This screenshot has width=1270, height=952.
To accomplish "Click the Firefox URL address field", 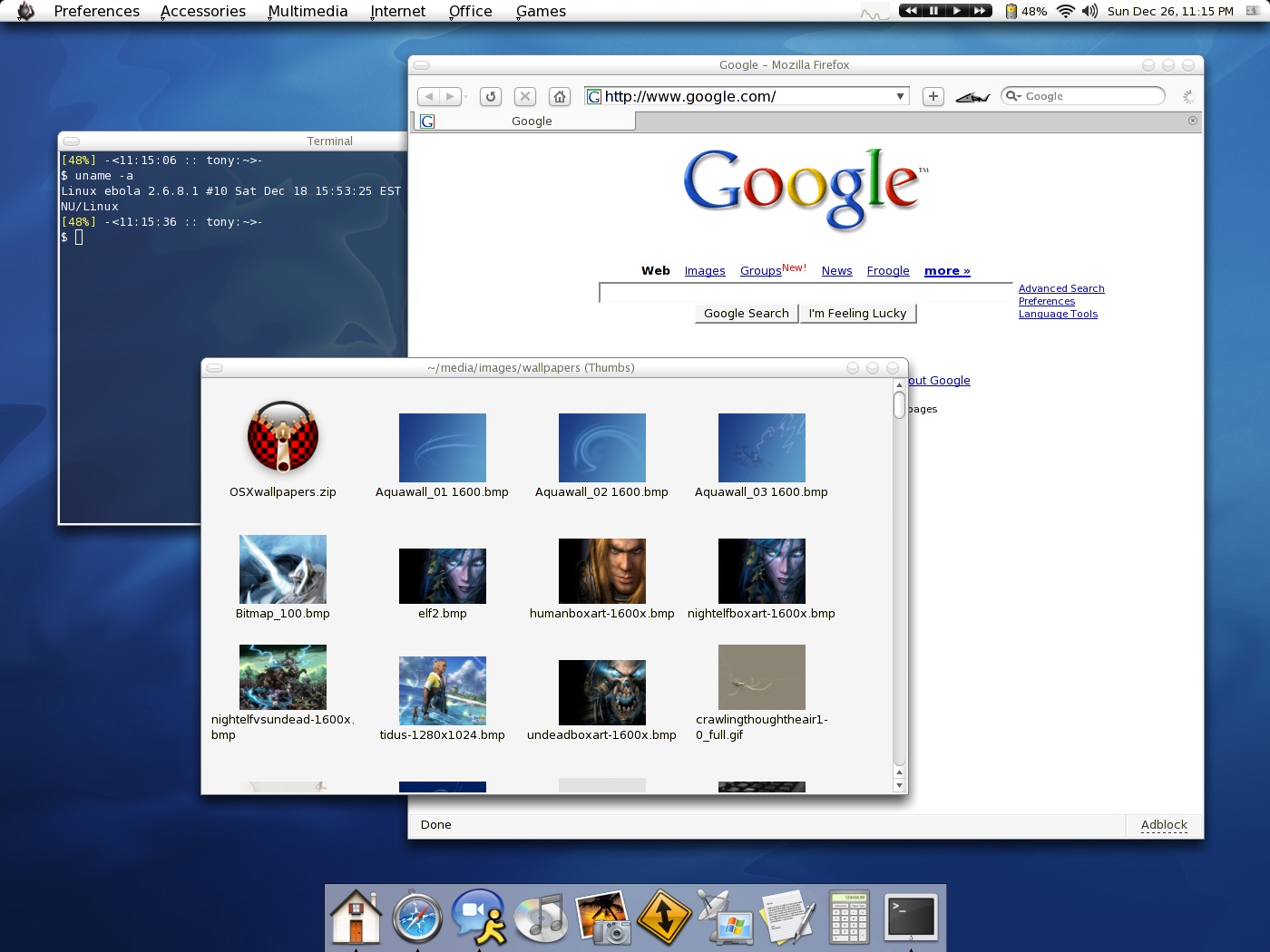I will (x=747, y=96).
